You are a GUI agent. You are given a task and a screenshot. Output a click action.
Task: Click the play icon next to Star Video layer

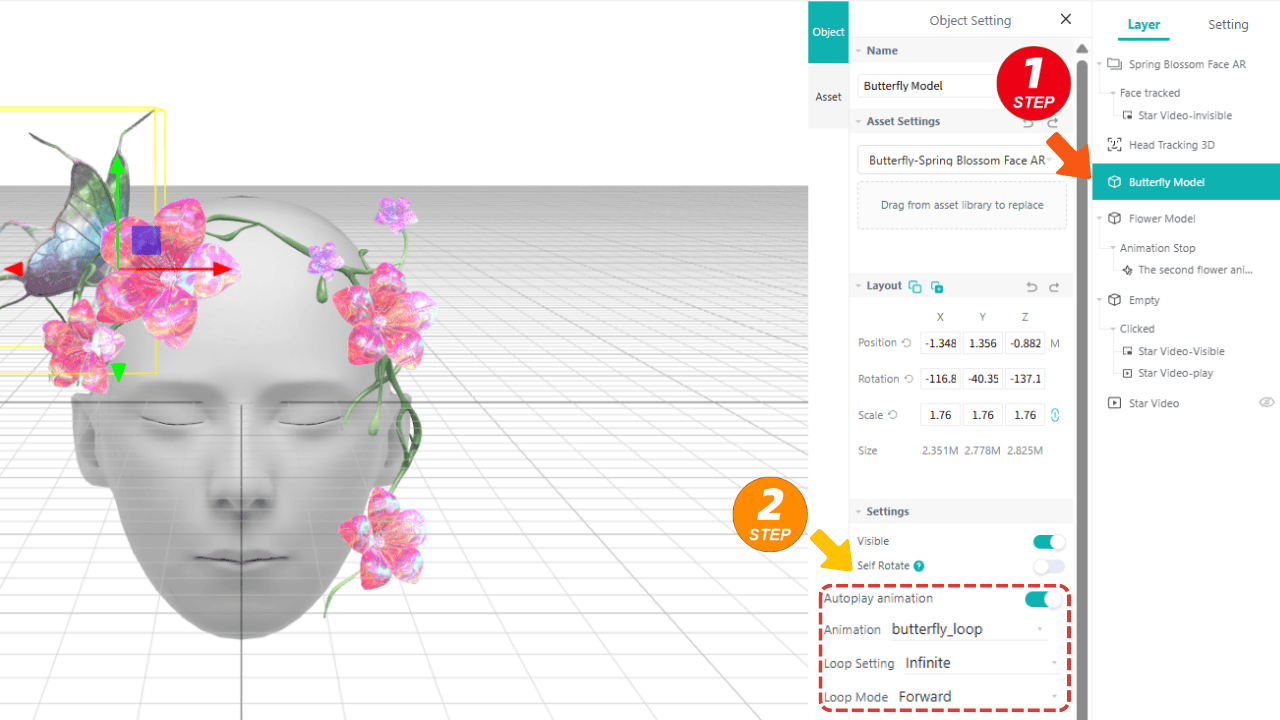(1115, 402)
